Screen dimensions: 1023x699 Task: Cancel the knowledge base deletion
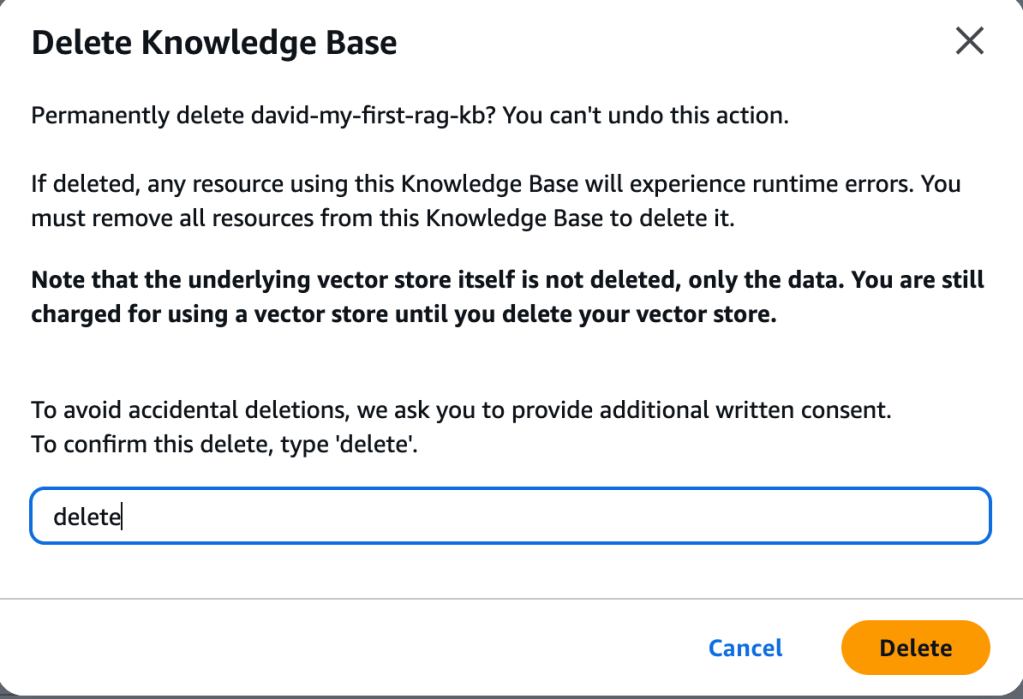tap(745, 648)
